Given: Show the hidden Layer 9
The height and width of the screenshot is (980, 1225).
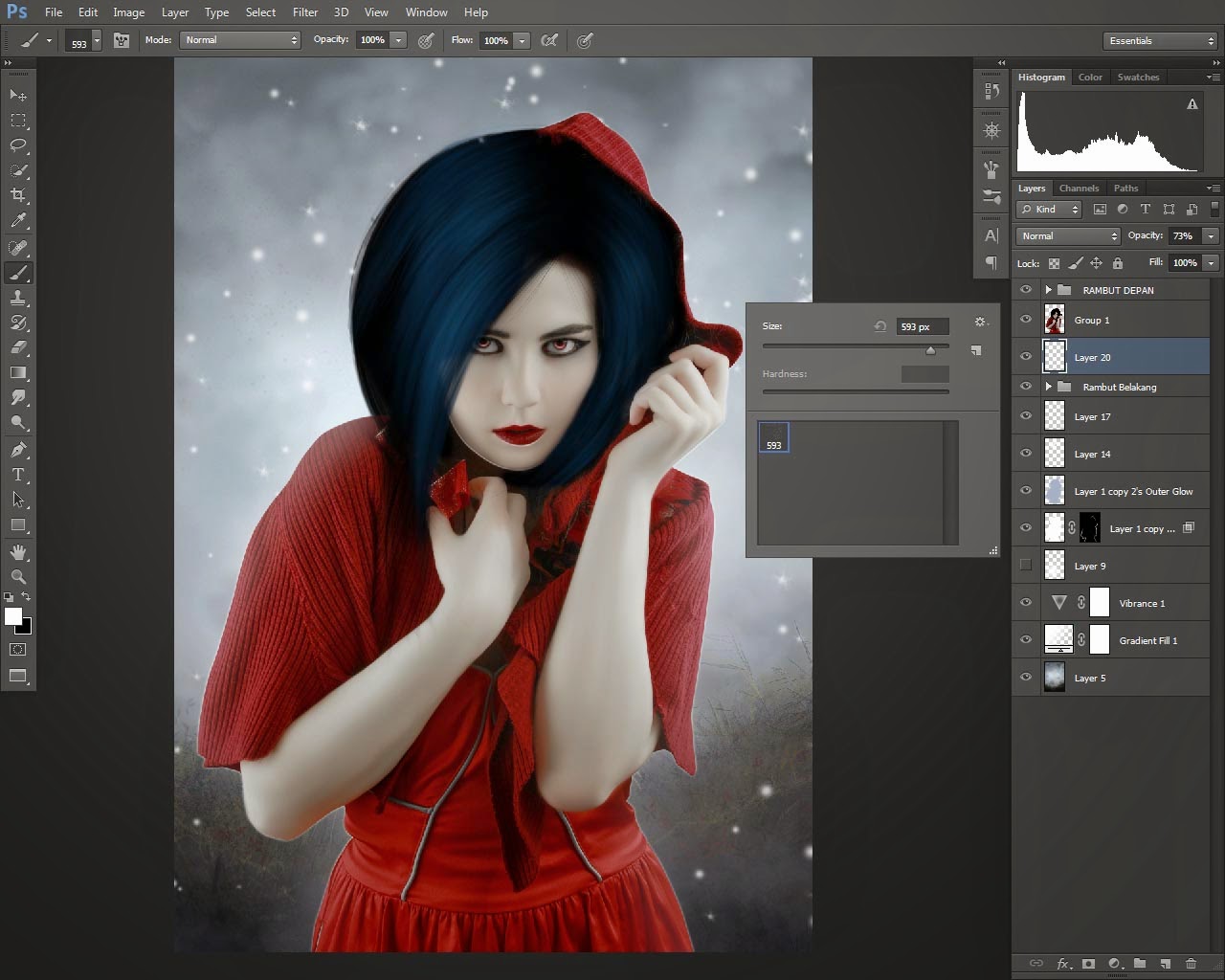Looking at the screenshot, I should 1026,566.
